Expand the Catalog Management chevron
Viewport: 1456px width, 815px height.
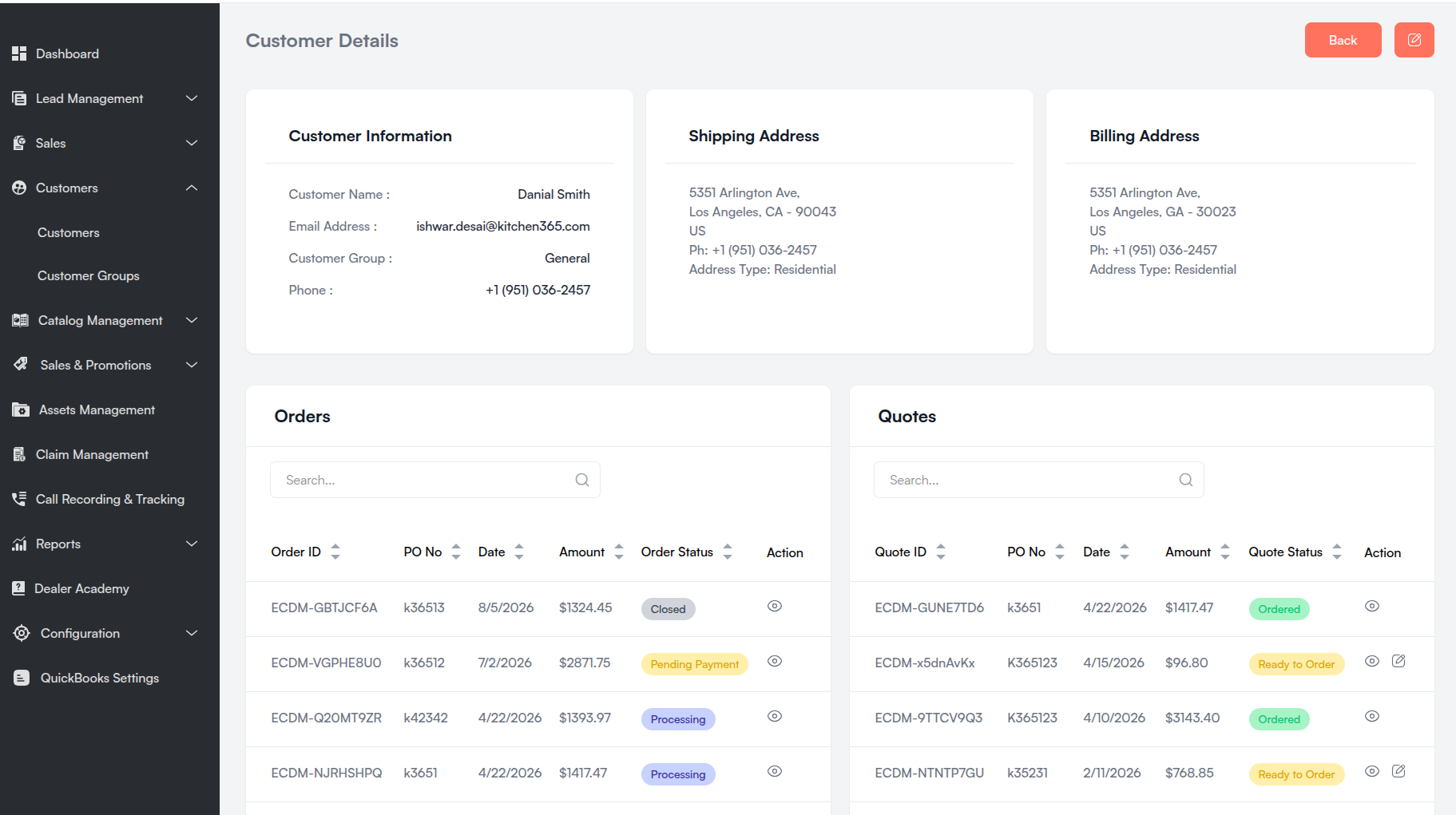(192, 320)
